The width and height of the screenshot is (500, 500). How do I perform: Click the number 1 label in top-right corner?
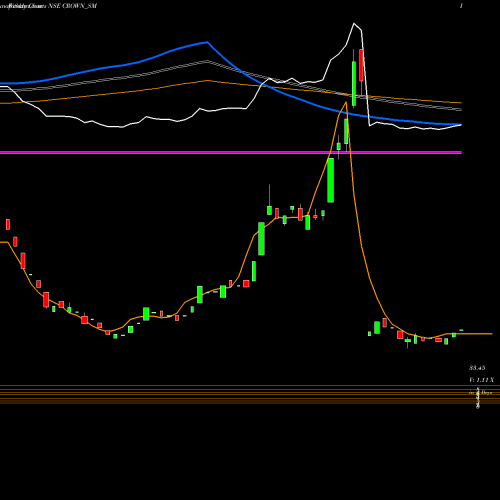tap(461, 6)
